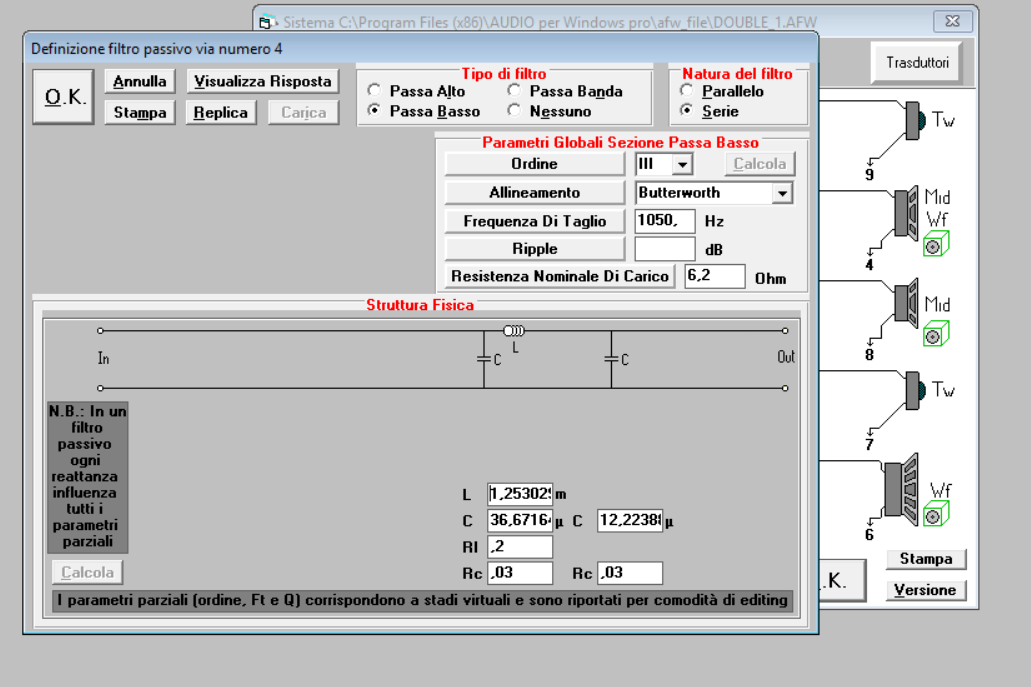Select the Mid Wf speaker icon
The width and height of the screenshot is (1031, 687).
coord(907,212)
